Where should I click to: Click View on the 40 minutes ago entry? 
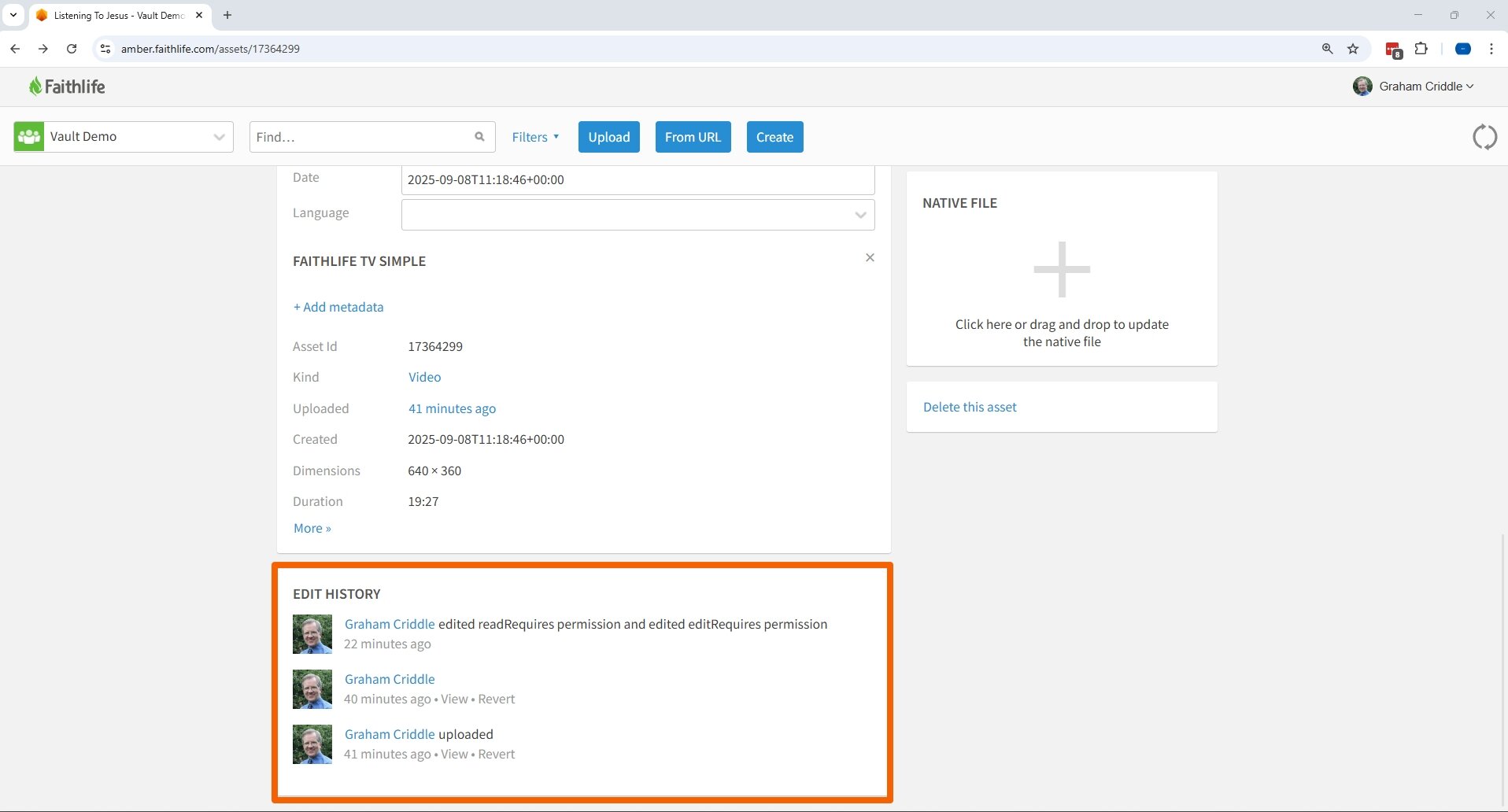point(454,699)
